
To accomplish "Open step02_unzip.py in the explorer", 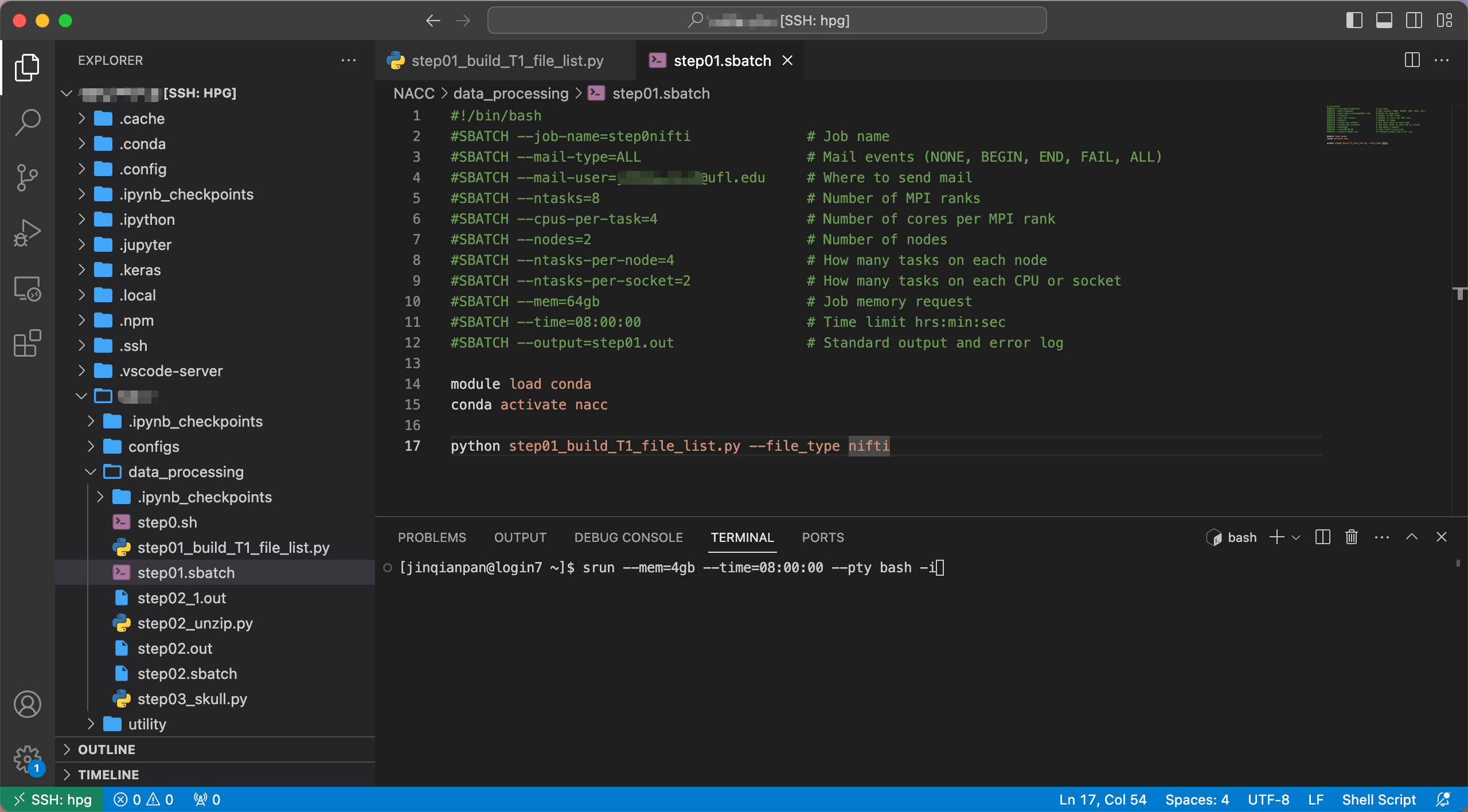I will pyautogui.click(x=195, y=623).
